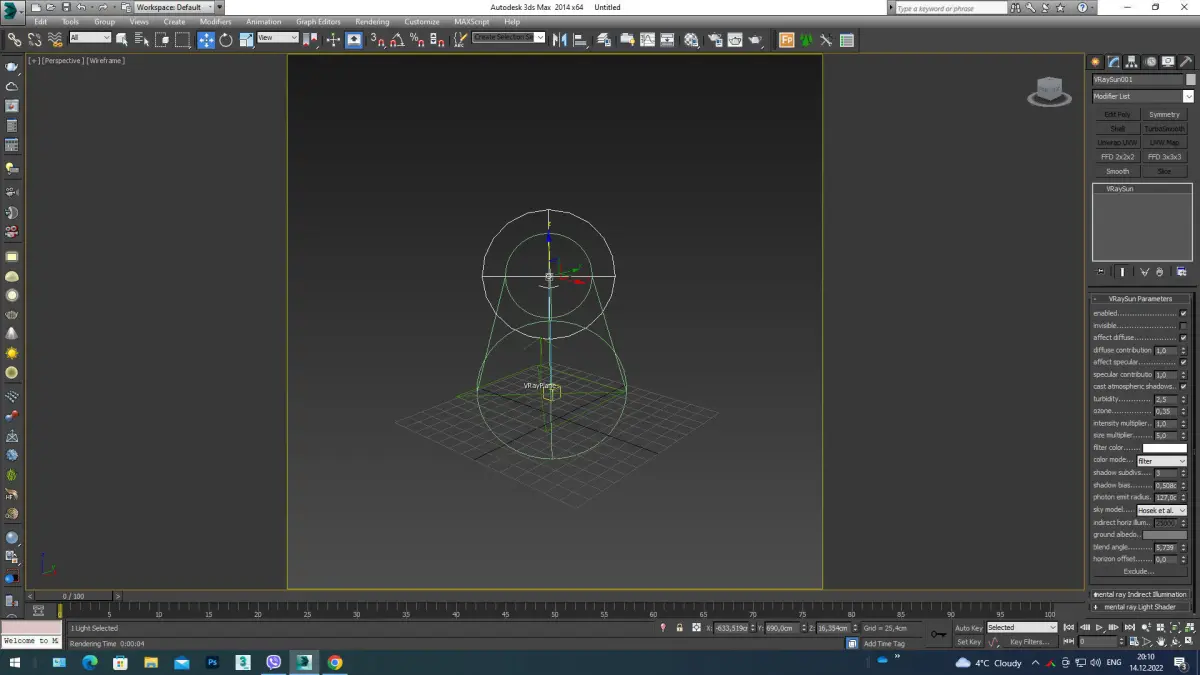This screenshot has width=1200, height=675.
Task: Click Configure Modifier Sets icon
Action: coord(1181,272)
